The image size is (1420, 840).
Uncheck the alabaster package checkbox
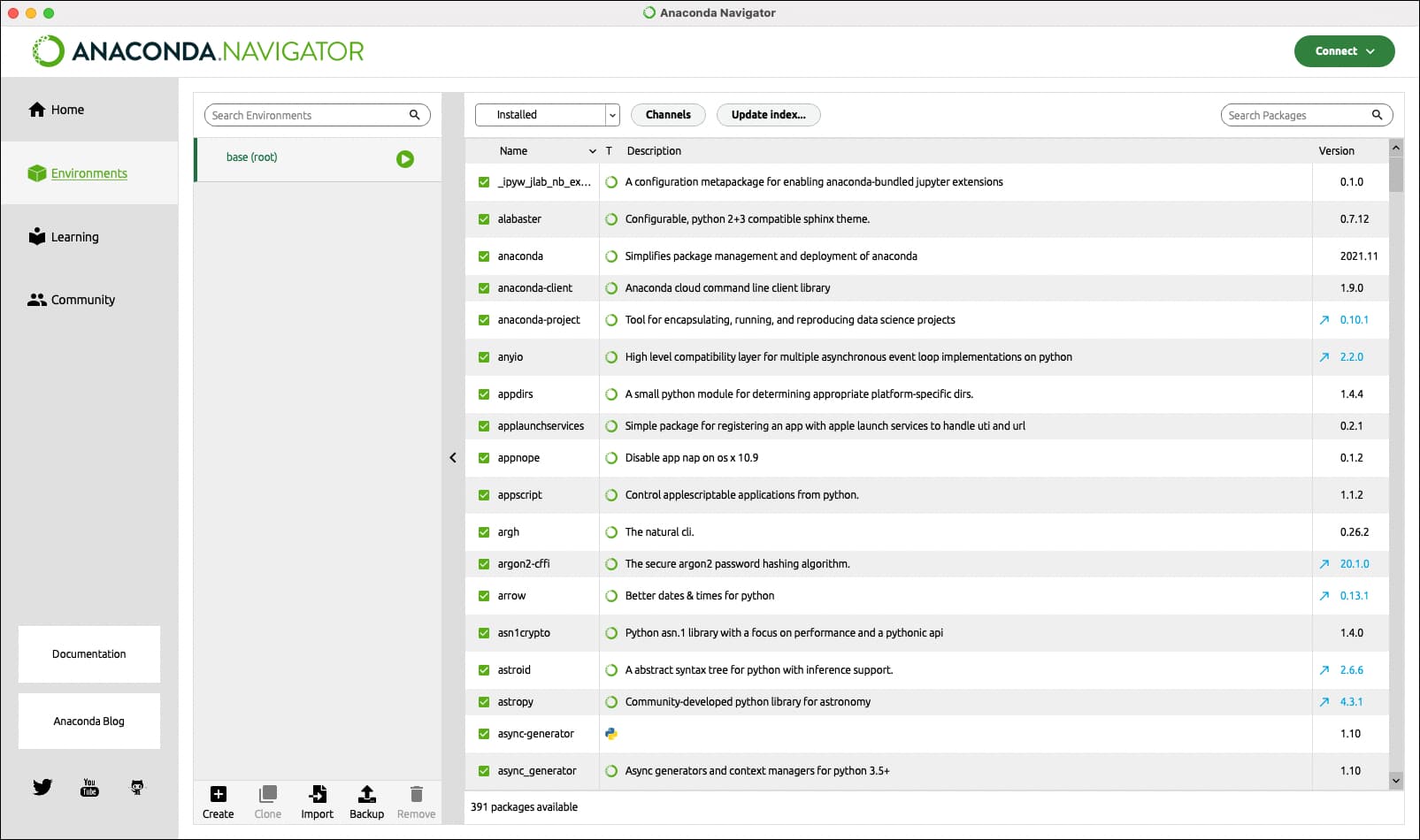(x=484, y=219)
